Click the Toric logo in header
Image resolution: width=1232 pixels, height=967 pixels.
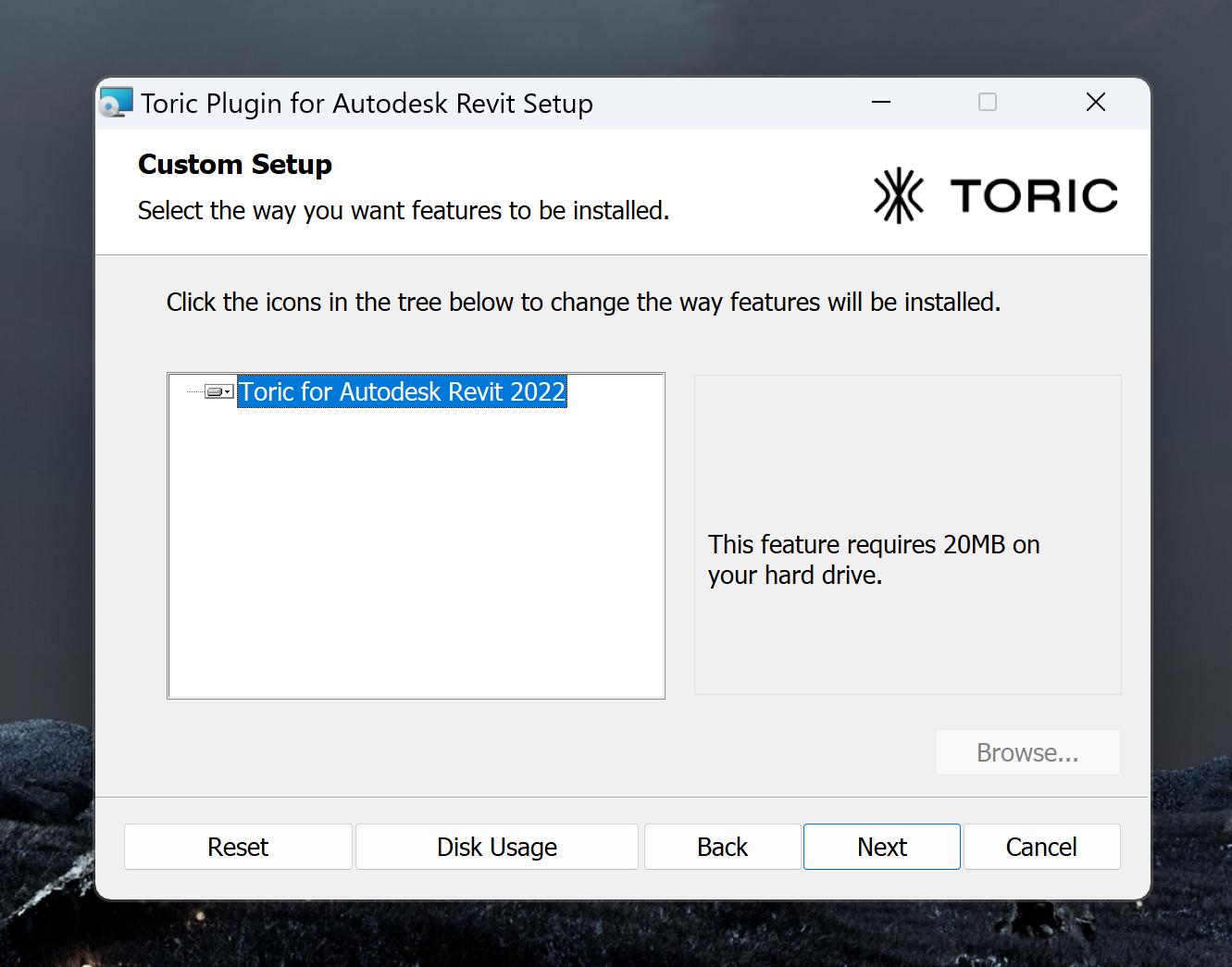pos(995,195)
